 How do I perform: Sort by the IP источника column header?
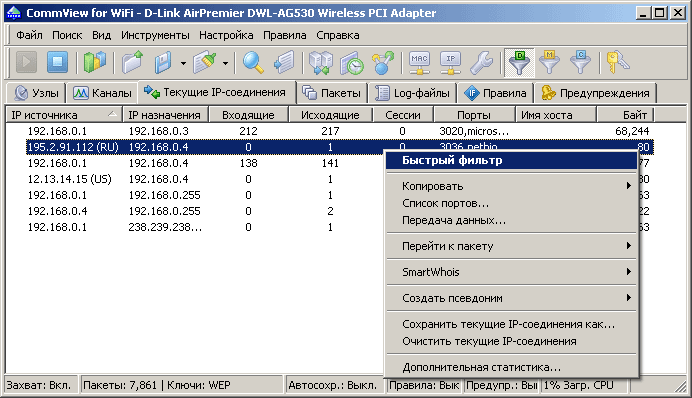click(x=64, y=115)
